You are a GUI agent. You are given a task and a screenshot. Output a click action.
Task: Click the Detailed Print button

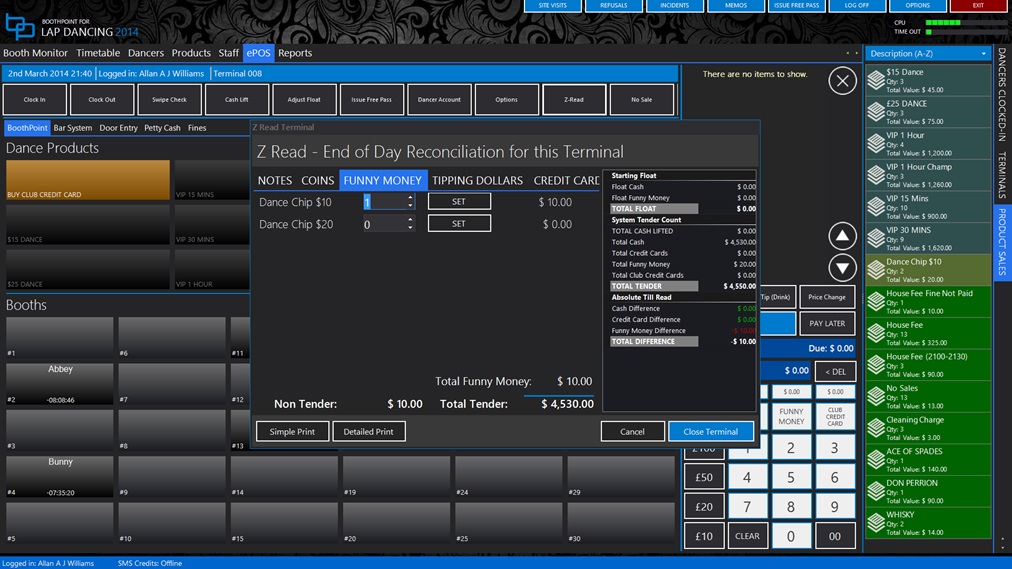(x=369, y=431)
